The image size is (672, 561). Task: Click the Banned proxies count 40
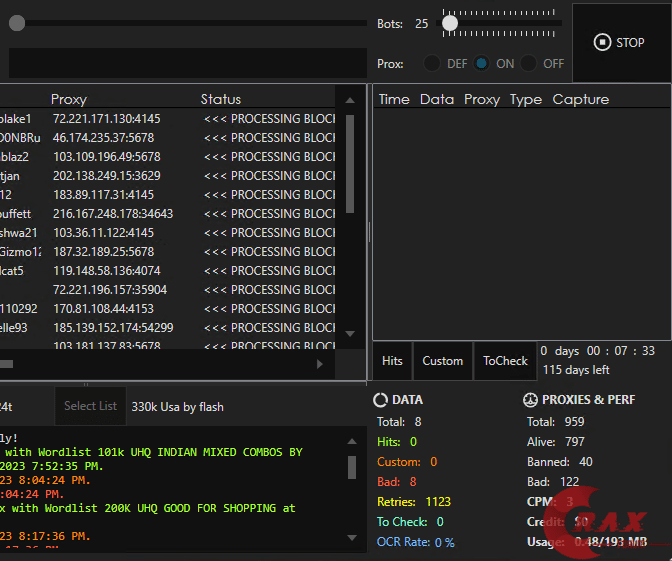(x=586, y=462)
